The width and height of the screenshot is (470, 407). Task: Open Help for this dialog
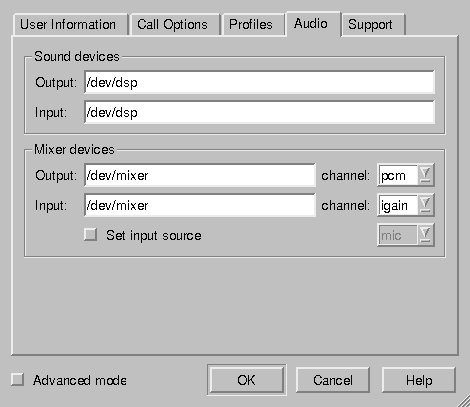tap(419, 380)
